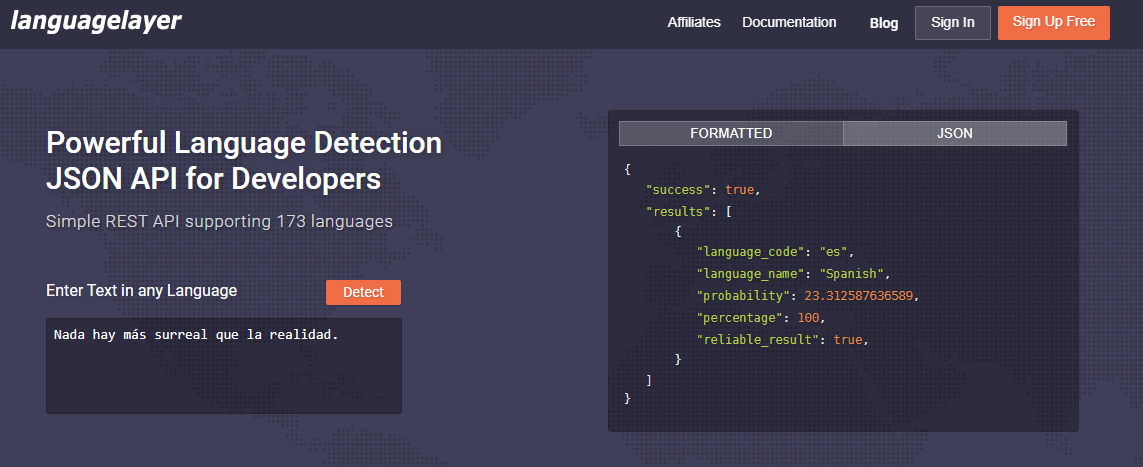Select the "results" line in JSON
Viewport: 1143px width, 467px height.
coord(690,211)
